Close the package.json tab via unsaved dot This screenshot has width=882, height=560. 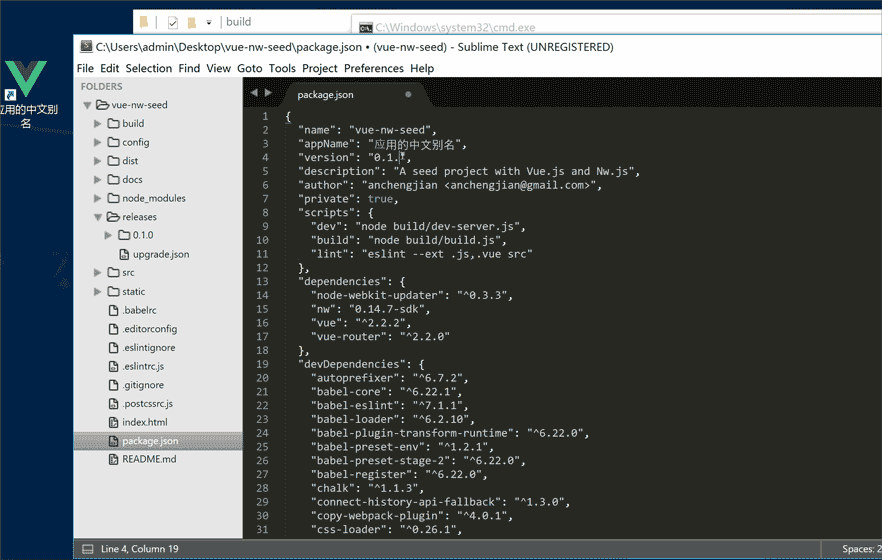(408, 94)
